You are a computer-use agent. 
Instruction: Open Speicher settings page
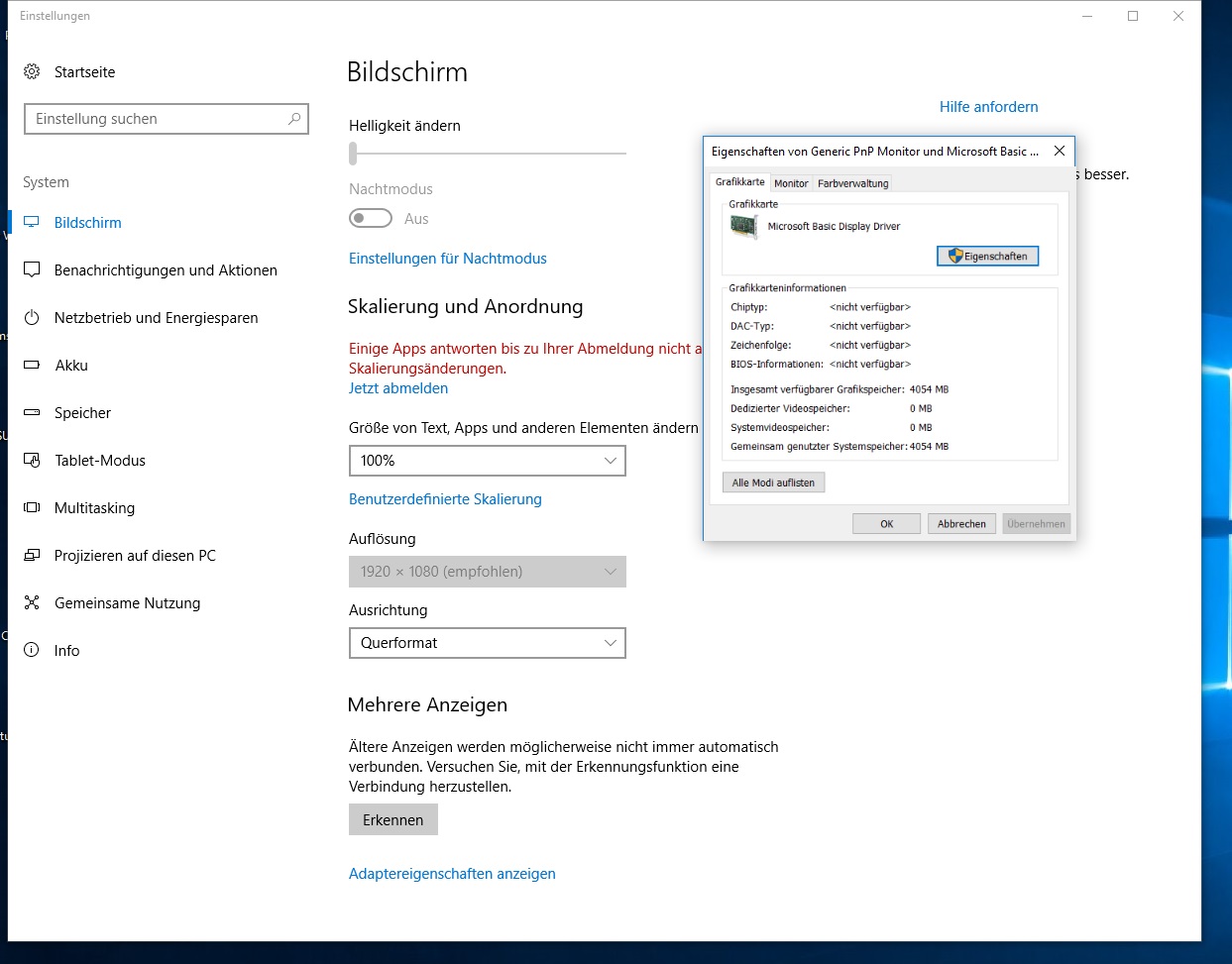pyautogui.click(x=82, y=413)
